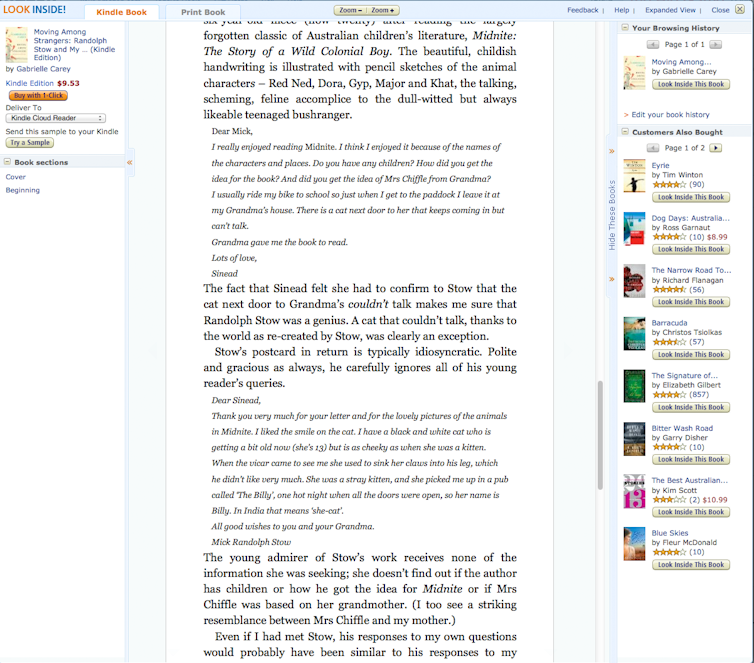Screen dimensions: 754x663
Task: Open the Moving Among Strangers title link in left panel
Action: point(74,45)
